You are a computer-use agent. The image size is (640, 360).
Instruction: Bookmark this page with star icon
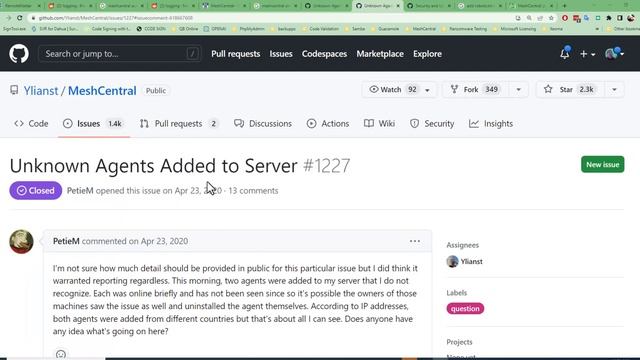551,18
